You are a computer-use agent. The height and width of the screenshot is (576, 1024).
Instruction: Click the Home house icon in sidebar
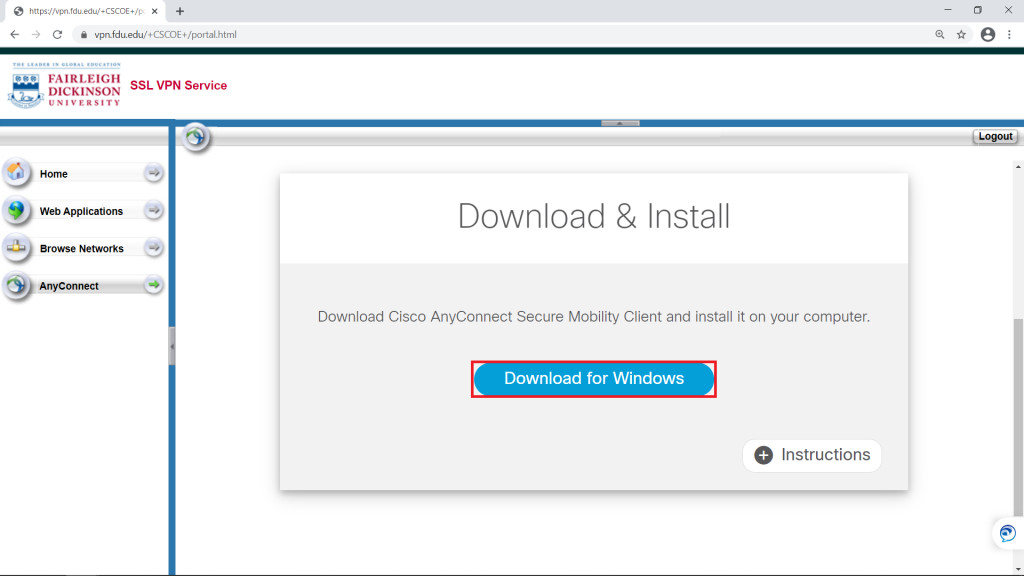click(16, 172)
